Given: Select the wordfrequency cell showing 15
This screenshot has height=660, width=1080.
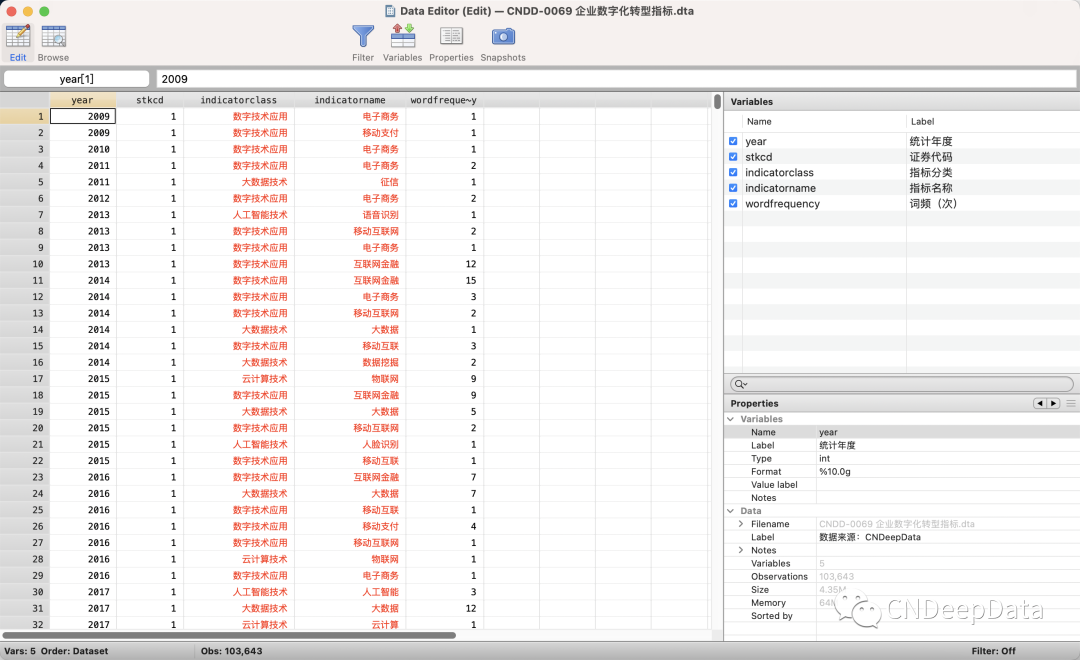Looking at the screenshot, I should (444, 280).
